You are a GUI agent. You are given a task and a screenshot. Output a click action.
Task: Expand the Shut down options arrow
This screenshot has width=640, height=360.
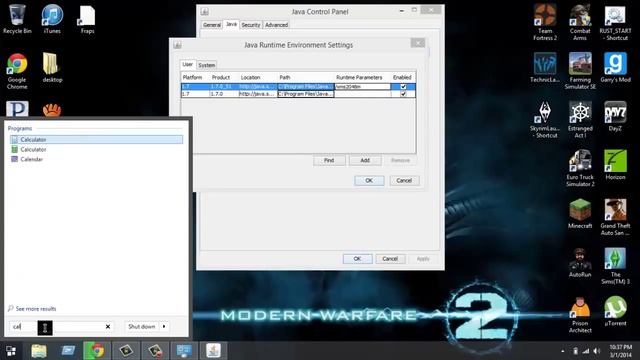tap(164, 327)
